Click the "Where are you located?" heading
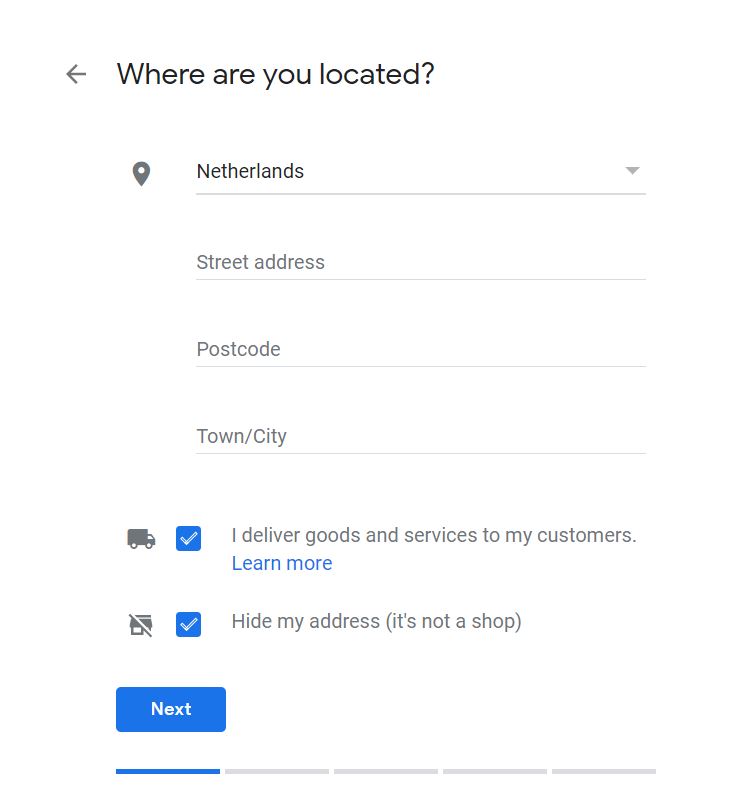This screenshot has height=785, width=731. coord(275,74)
